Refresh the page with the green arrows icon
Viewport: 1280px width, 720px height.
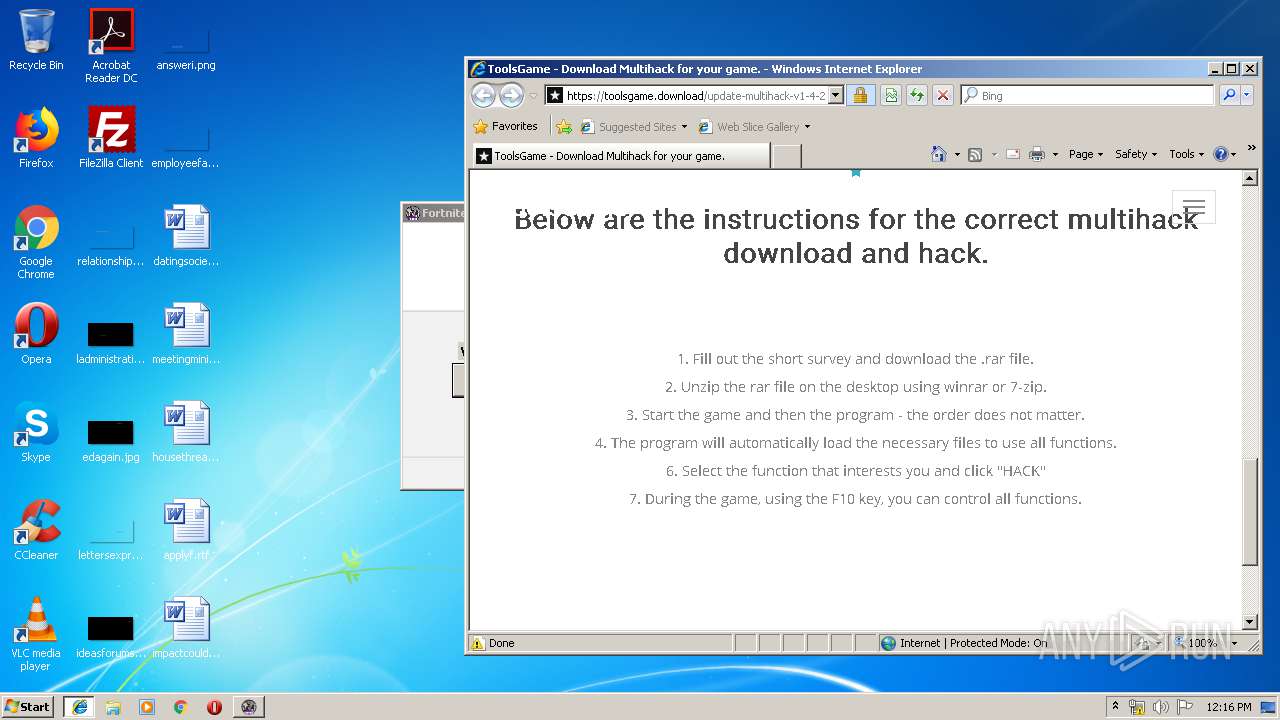pos(916,95)
